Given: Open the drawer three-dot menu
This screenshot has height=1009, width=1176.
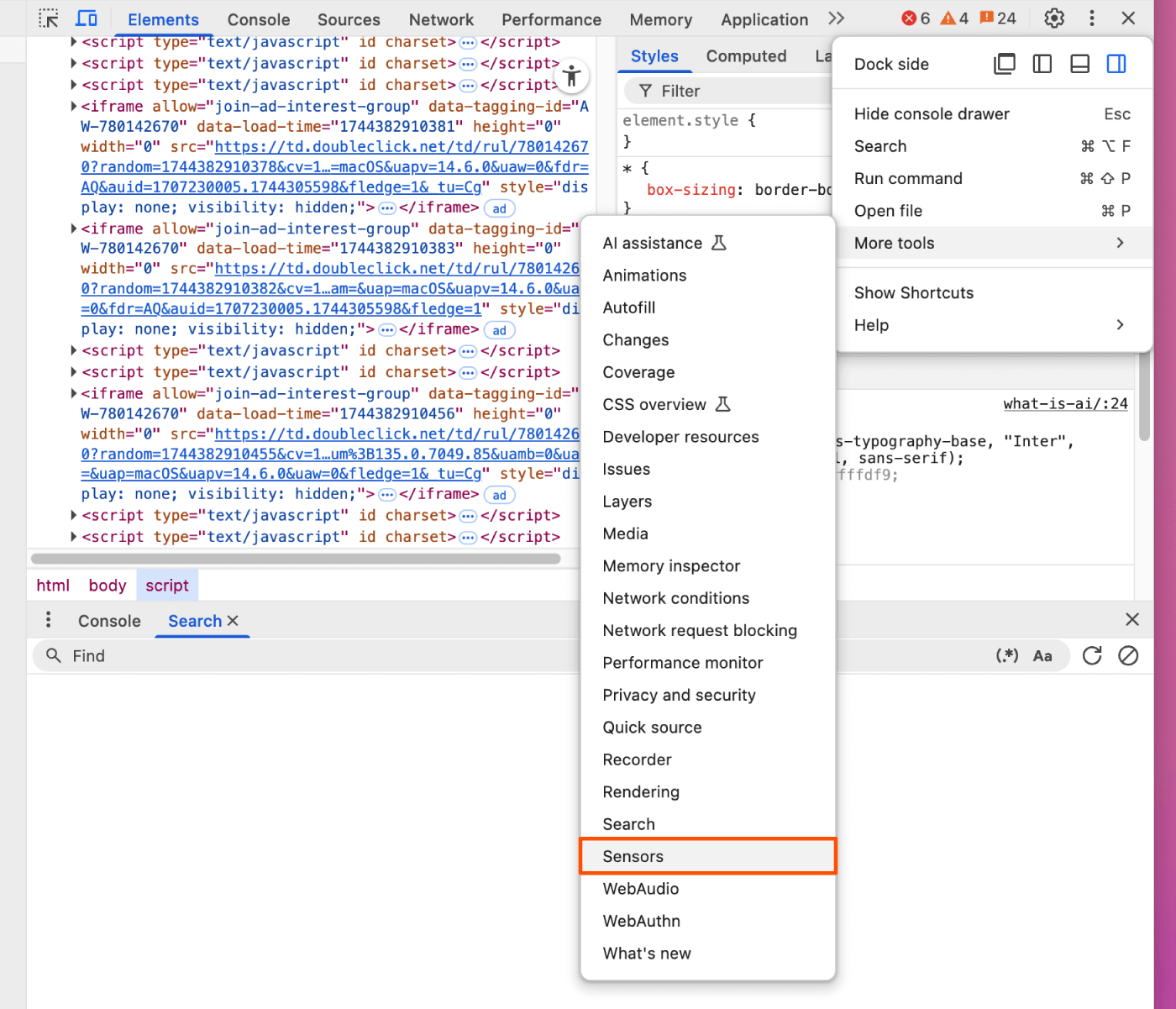Looking at the screenshot, I should pos(49,620).
